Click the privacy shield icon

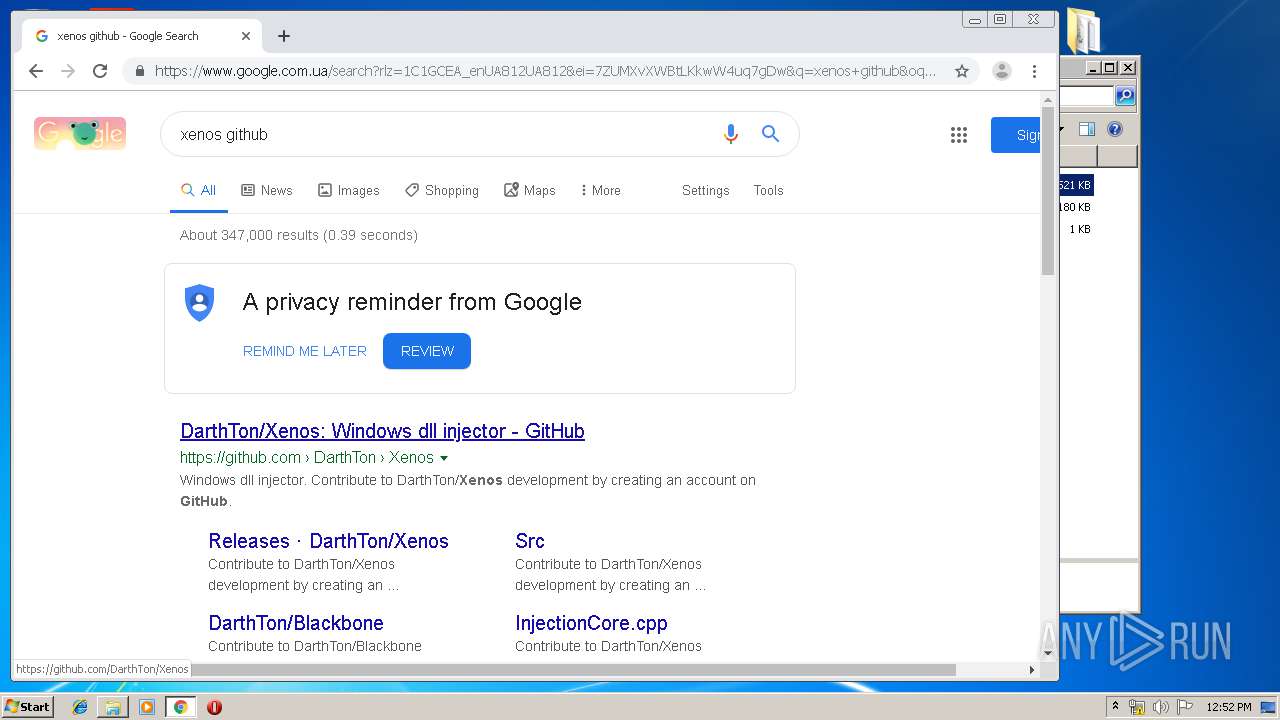click(x=200, y=302)
